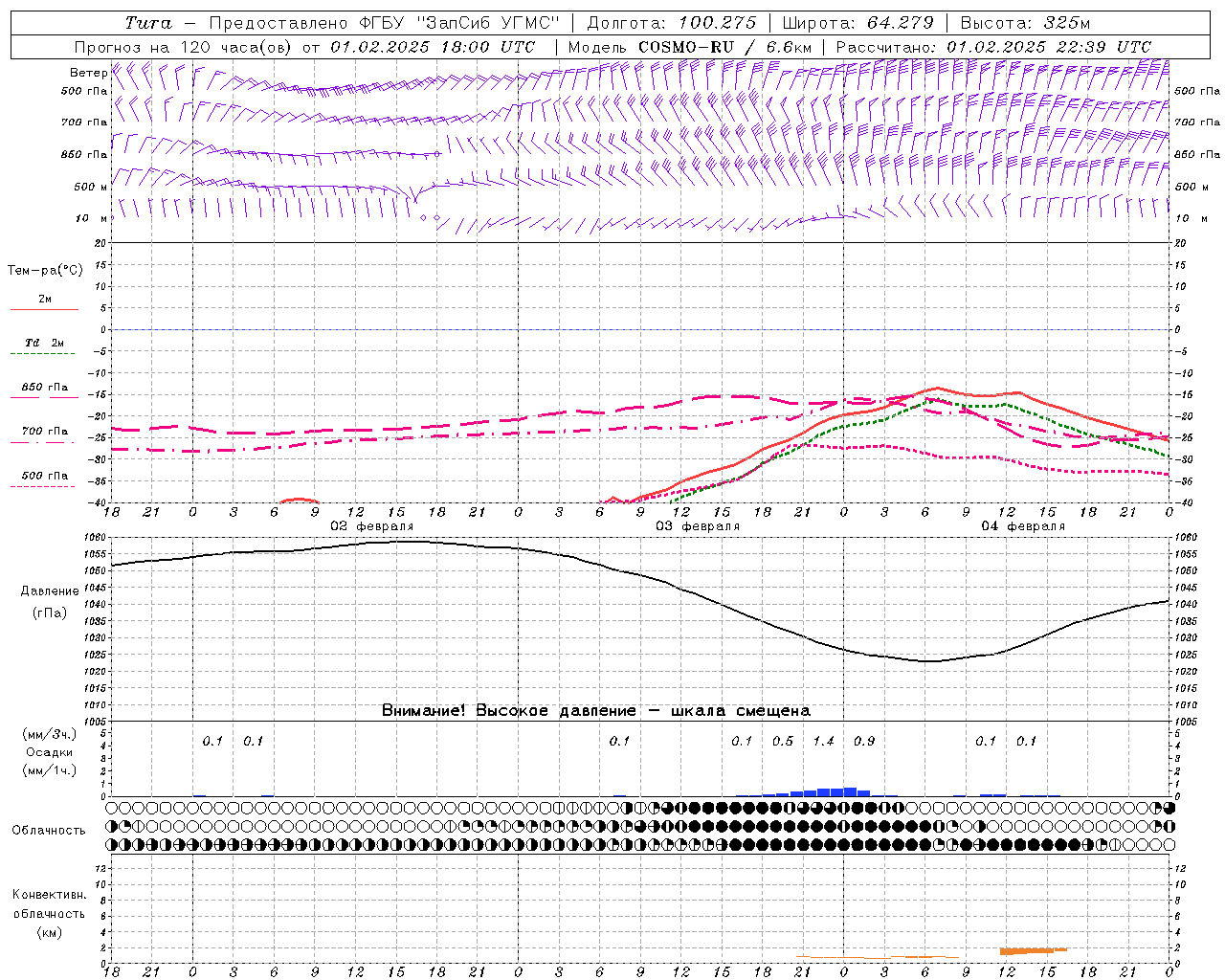
Task: Click the "Модель COSMO-RU / 6.6км" text
Action: click(690, 47)
